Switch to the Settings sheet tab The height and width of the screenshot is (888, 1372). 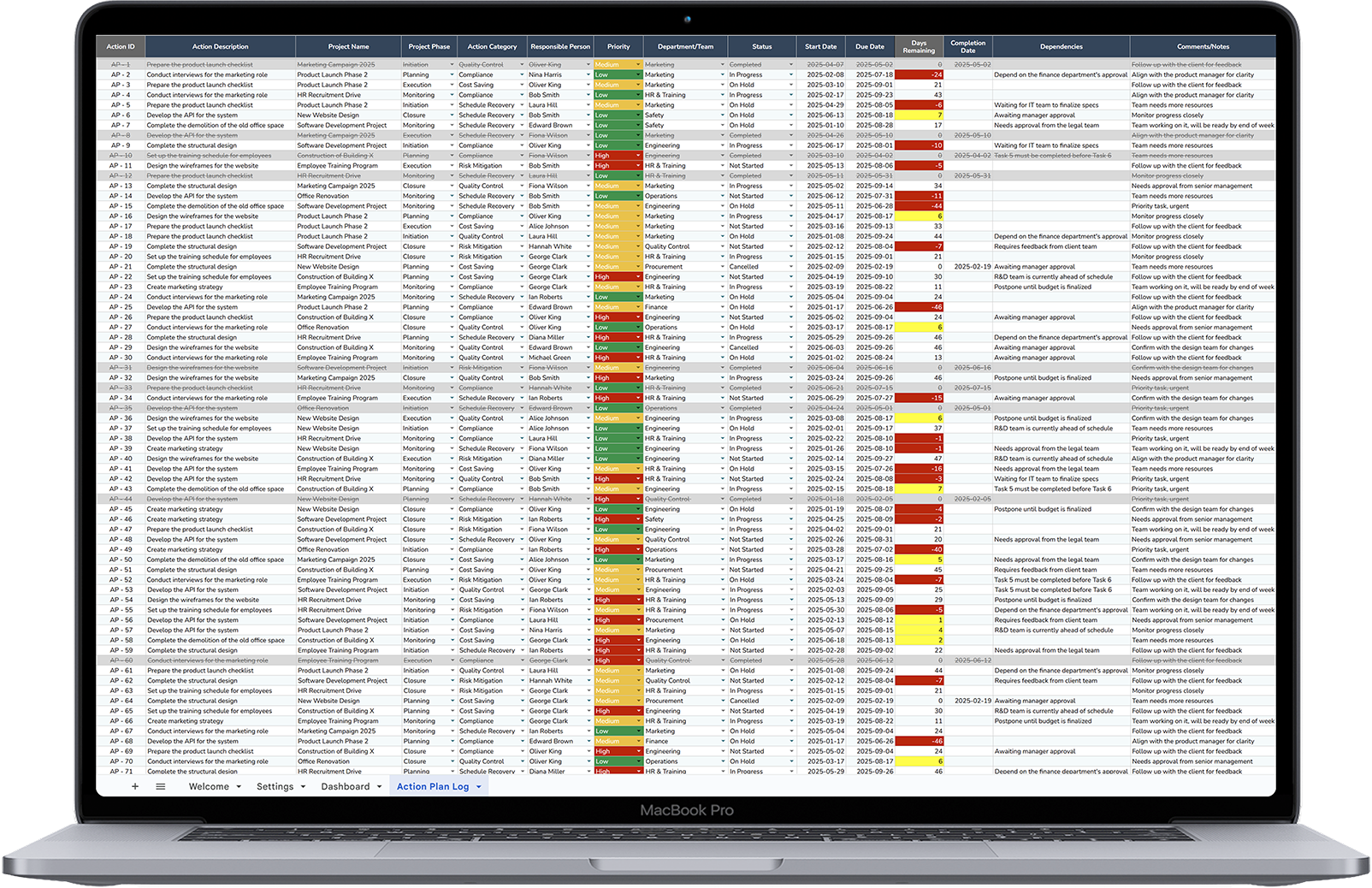pos(275,786)
